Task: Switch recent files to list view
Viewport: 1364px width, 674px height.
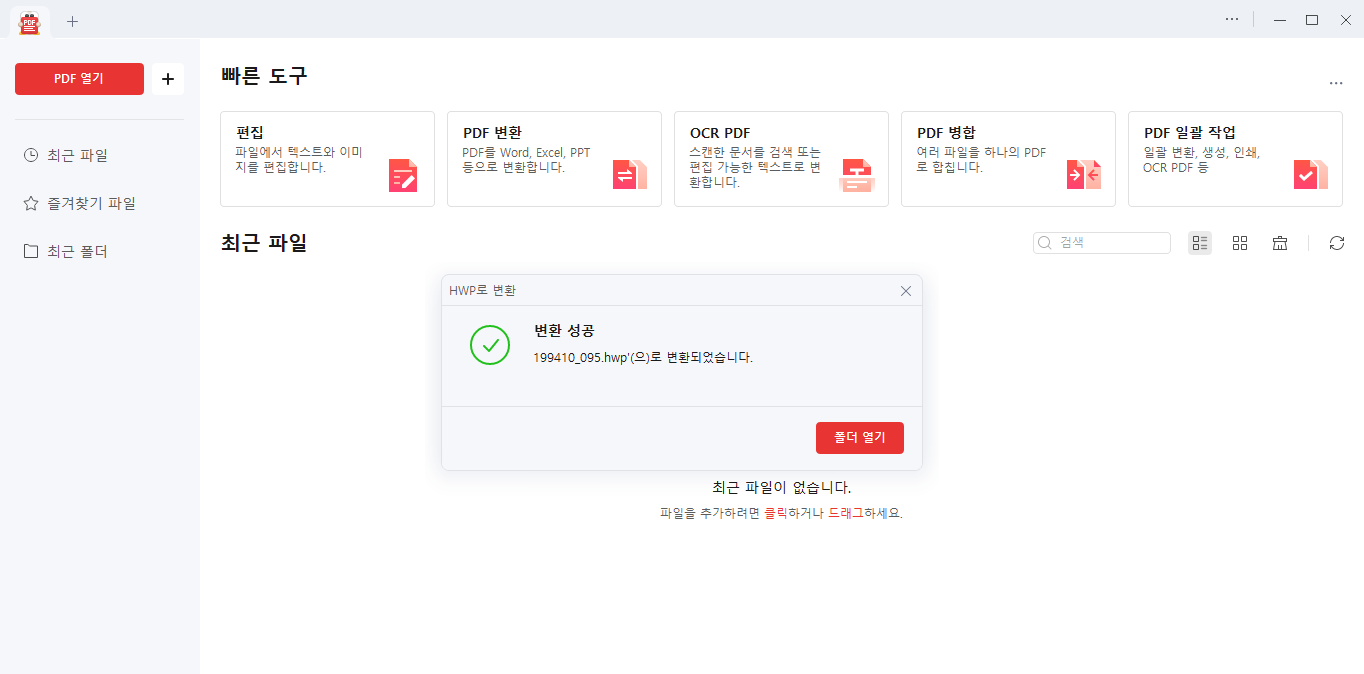Action: pyautogui.click(x=1200, y=242)
